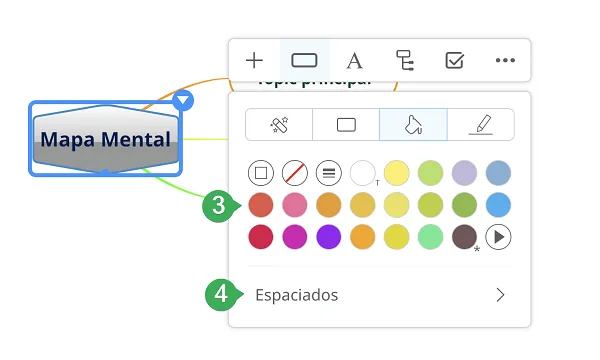Screen dimensions: 600x360
Task: Select the Mapa Mental central topic
Action: coord(106,139)
